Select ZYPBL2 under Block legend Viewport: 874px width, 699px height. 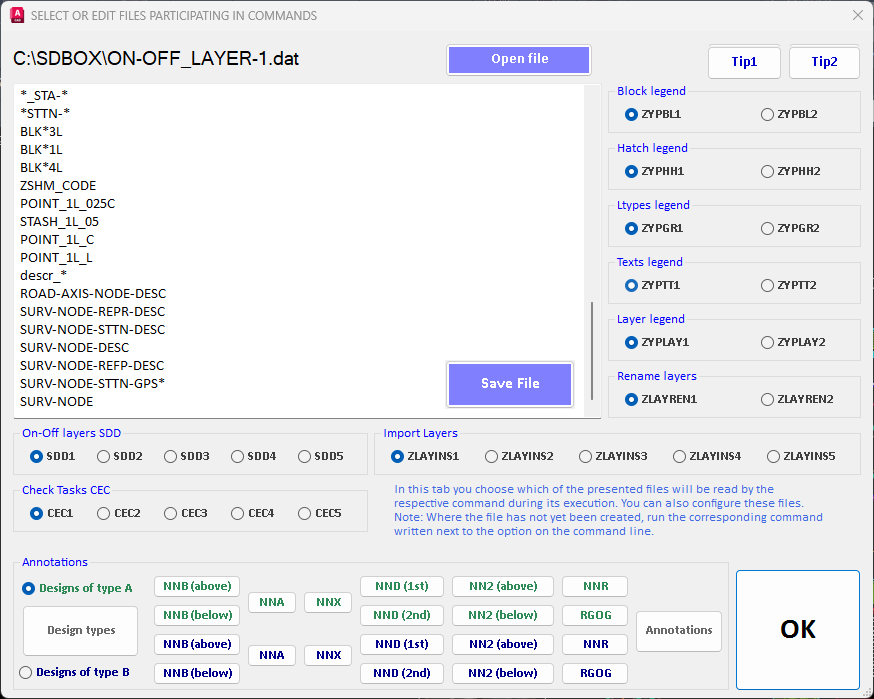(x=789, y=114)
